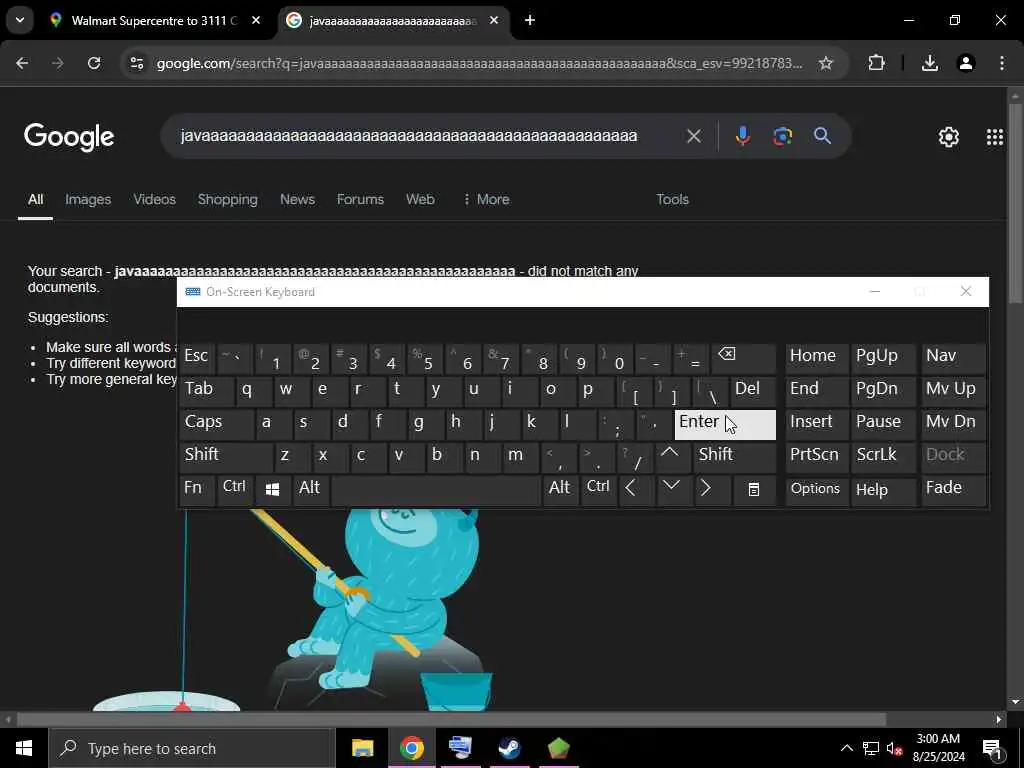Tap Mv Up key on On-Screen Keyboard

click(x=953, y=391)
